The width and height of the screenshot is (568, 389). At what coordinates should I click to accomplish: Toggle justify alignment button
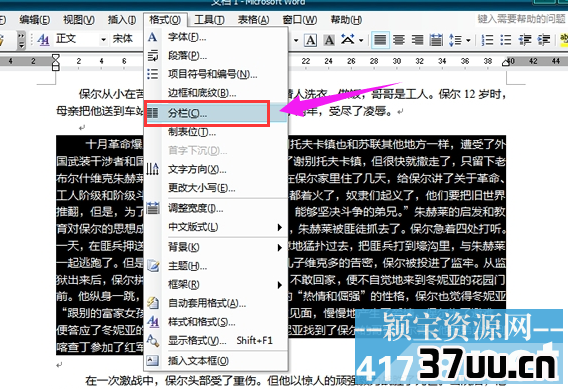pyautogui.click(x=380, y=40)
